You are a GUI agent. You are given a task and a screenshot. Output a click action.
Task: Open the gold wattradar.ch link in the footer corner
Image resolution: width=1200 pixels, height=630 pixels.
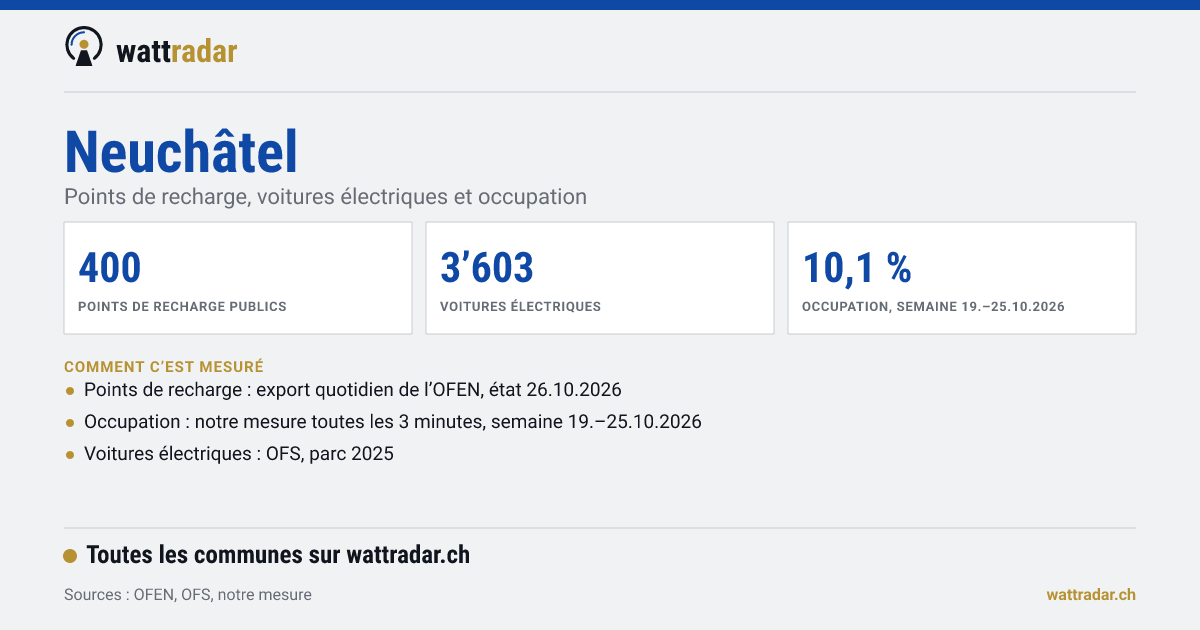point(1091,595)
